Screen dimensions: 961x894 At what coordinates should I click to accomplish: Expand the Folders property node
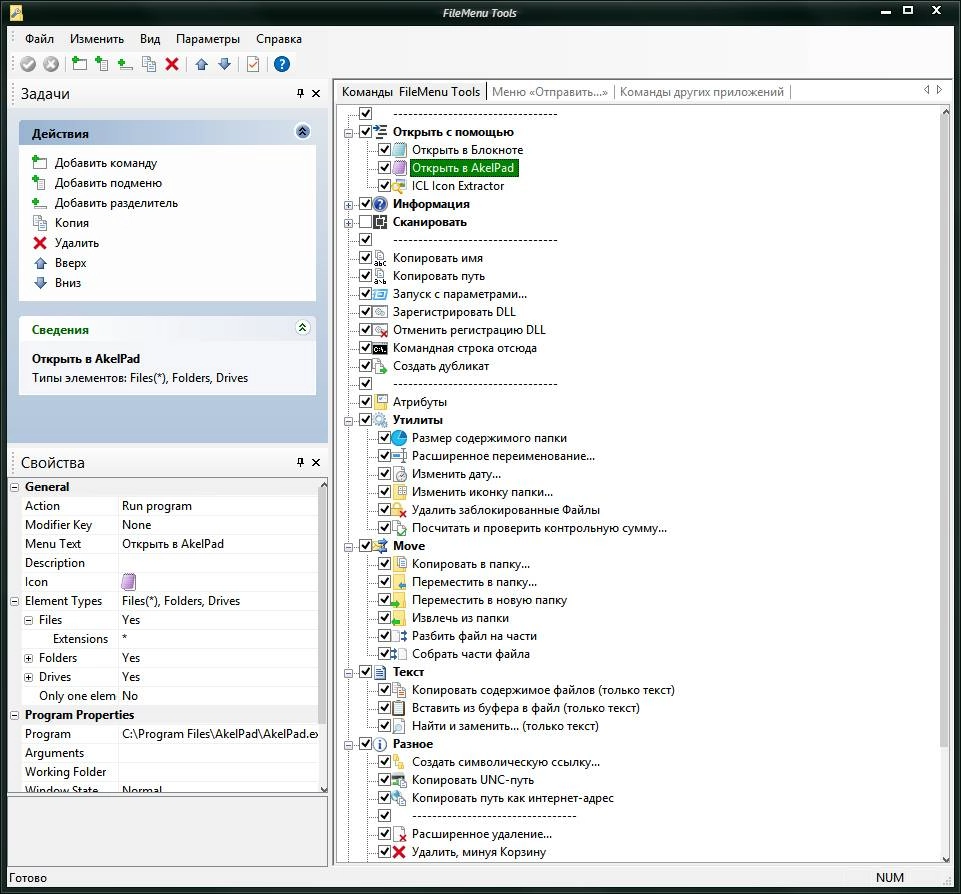click(28, 658)
